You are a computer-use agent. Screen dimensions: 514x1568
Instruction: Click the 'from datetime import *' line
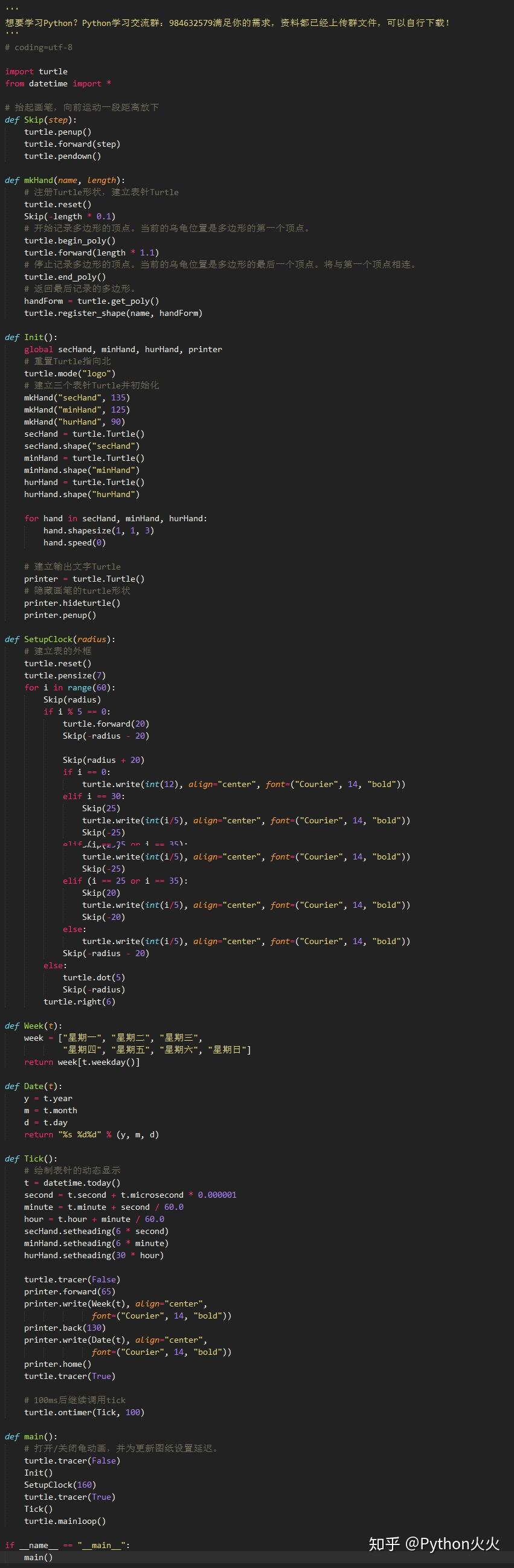(x=58, y=83)
